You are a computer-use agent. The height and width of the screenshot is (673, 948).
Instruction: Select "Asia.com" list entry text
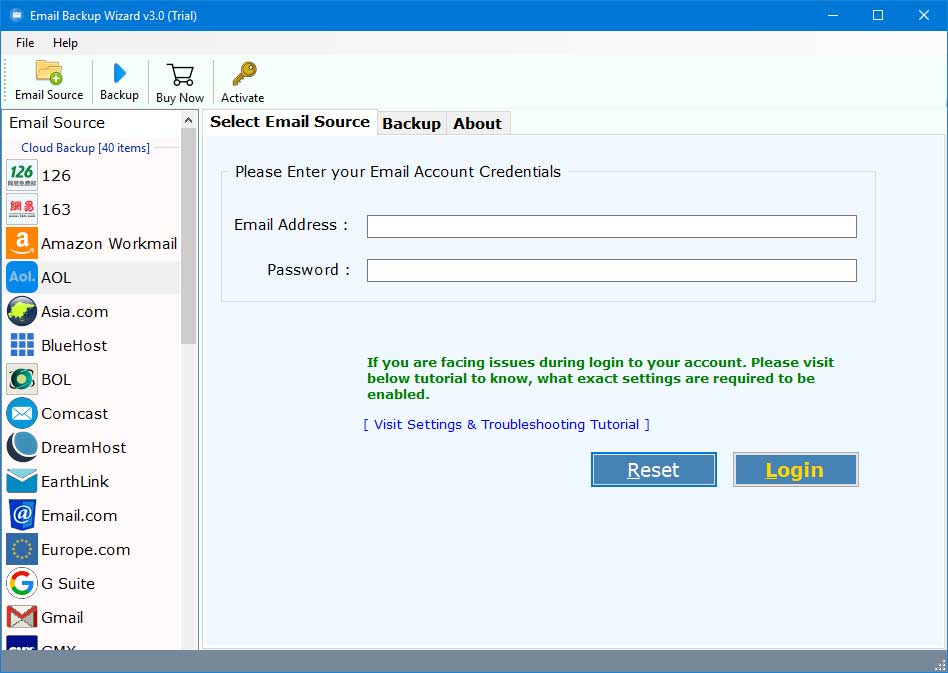[74, 312]
